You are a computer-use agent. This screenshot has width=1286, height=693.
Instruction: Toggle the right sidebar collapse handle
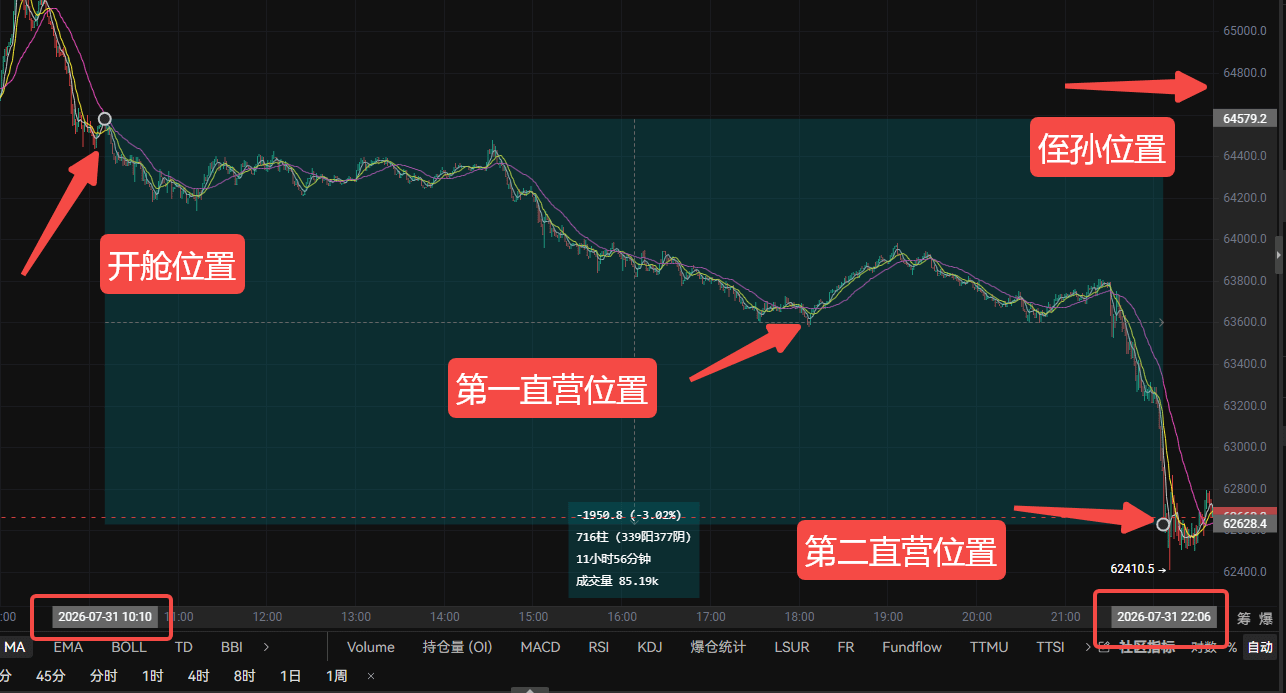click(1280, 256)
